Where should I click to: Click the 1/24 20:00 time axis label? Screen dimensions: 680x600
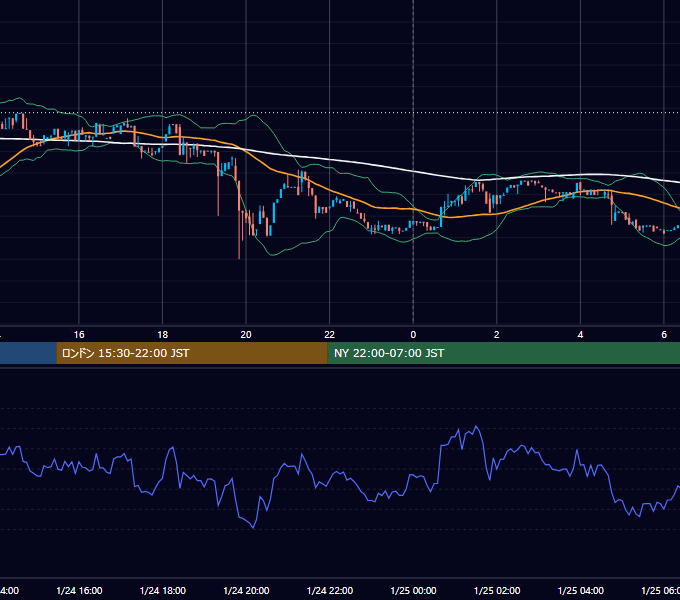click(246, 590)
